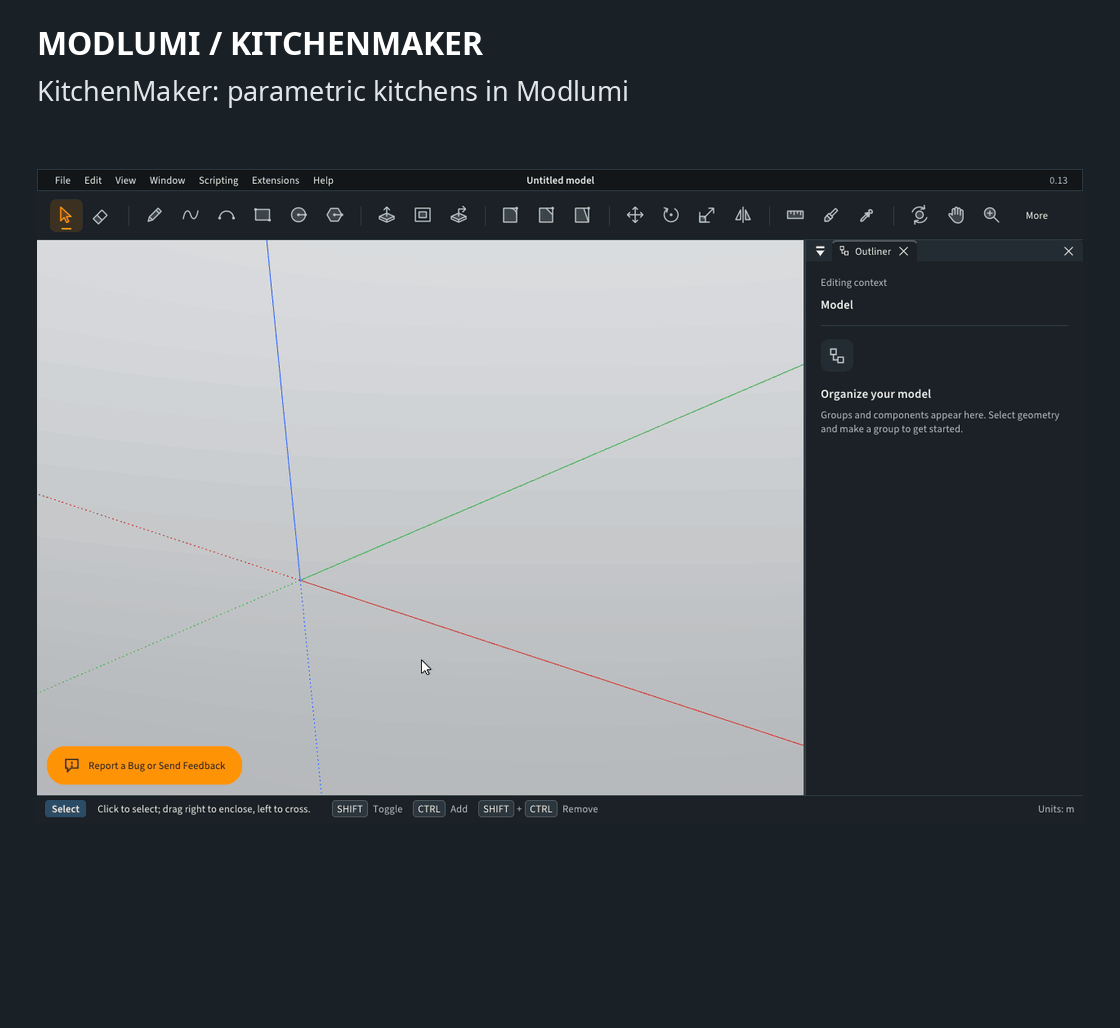Click the Model editing context label
The image size is (1120, 1028).
(836, 305)
